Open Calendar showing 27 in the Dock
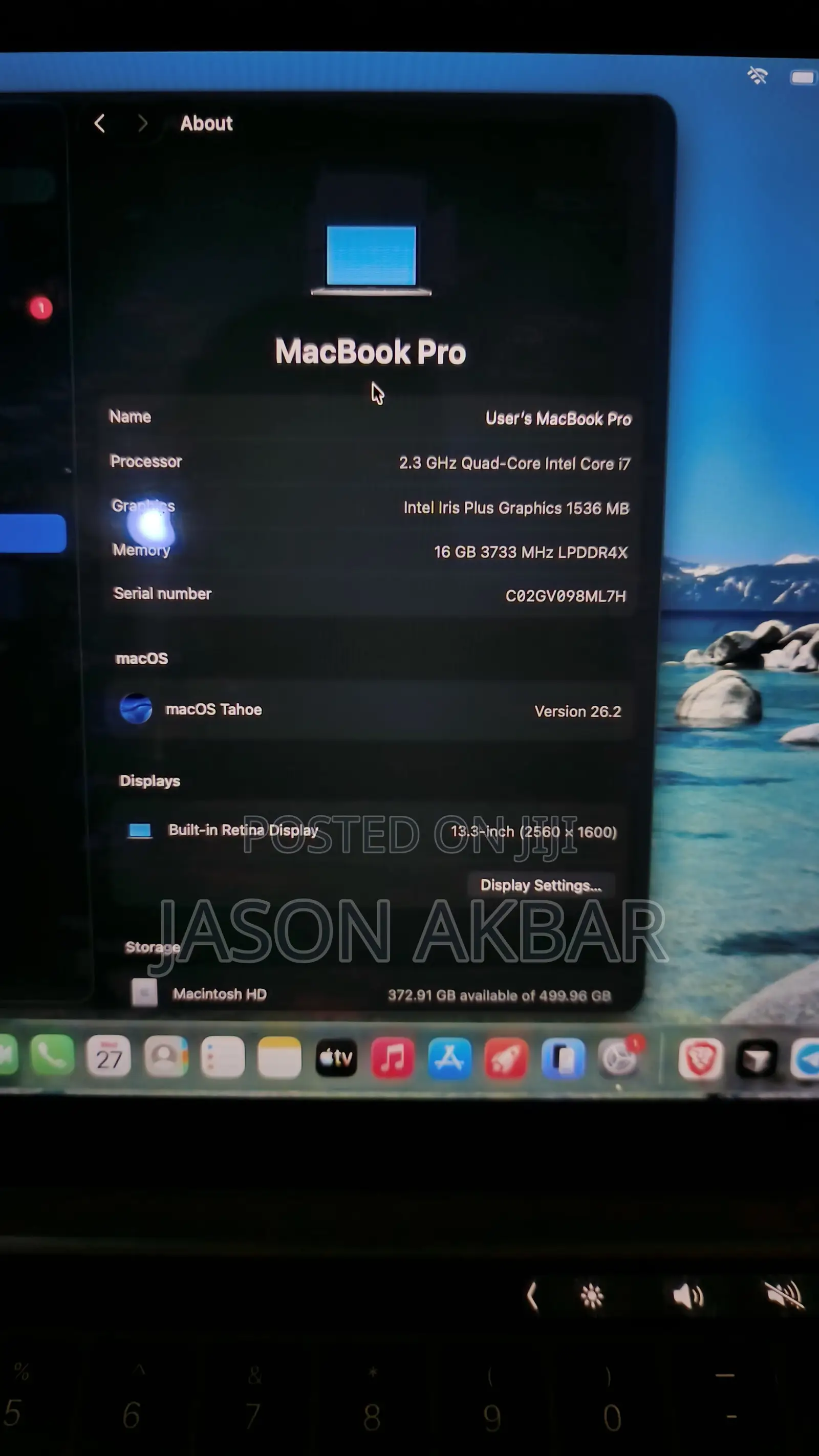 [109, 1057]
